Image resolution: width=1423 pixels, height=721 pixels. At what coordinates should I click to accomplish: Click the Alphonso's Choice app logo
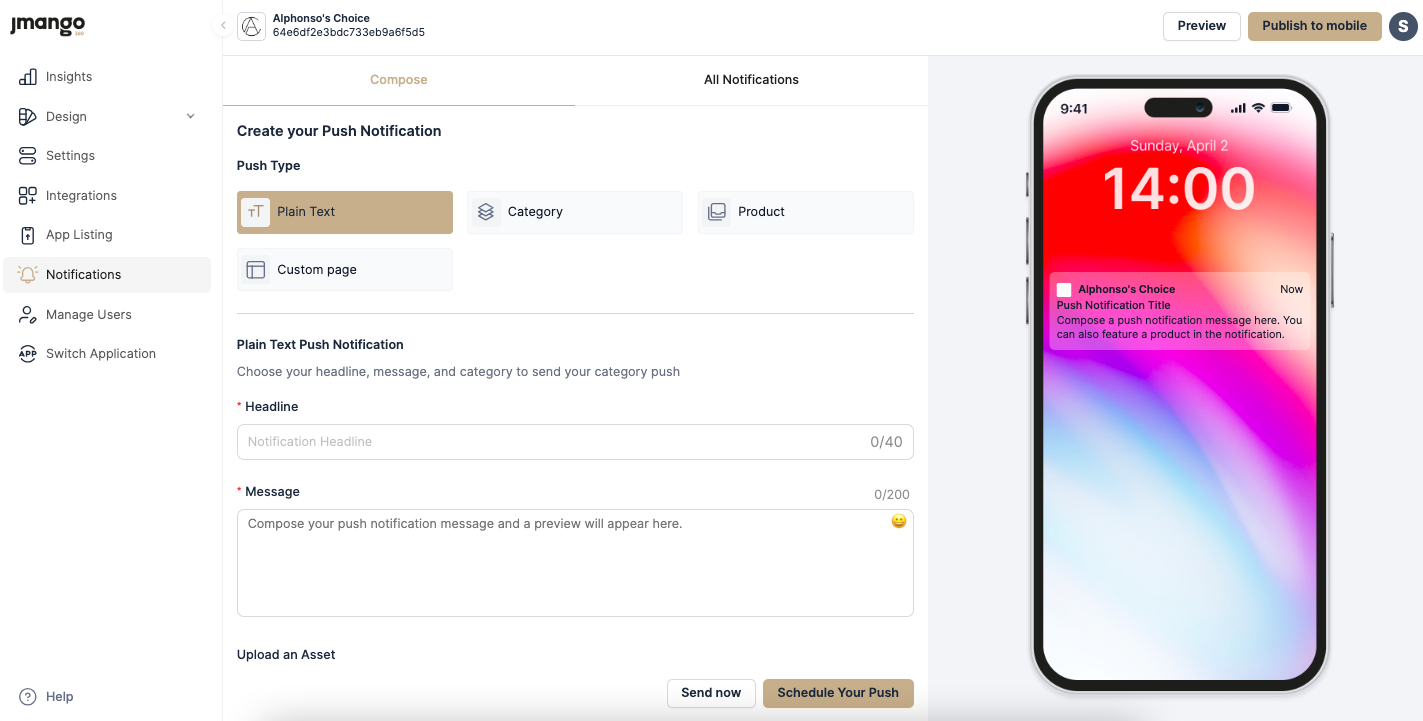(x=251, y=26)
